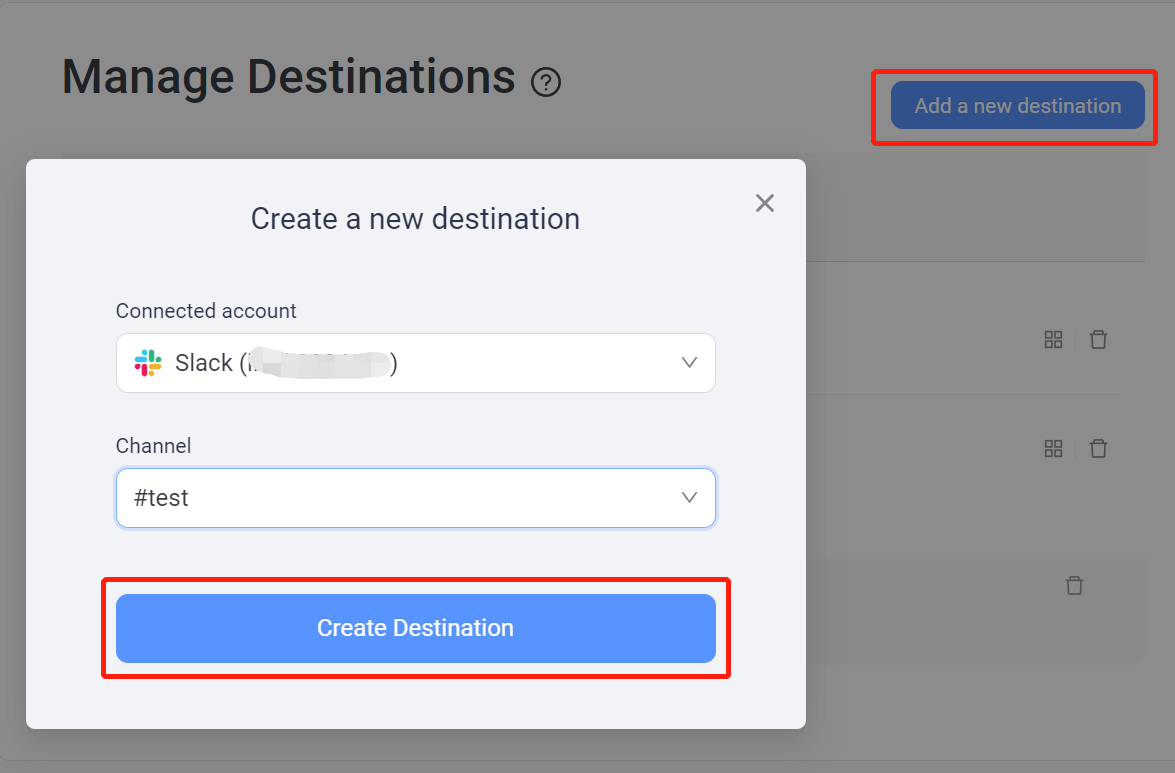
Task: Click the blurred Slack workspace name
Action: coord(318,363)
